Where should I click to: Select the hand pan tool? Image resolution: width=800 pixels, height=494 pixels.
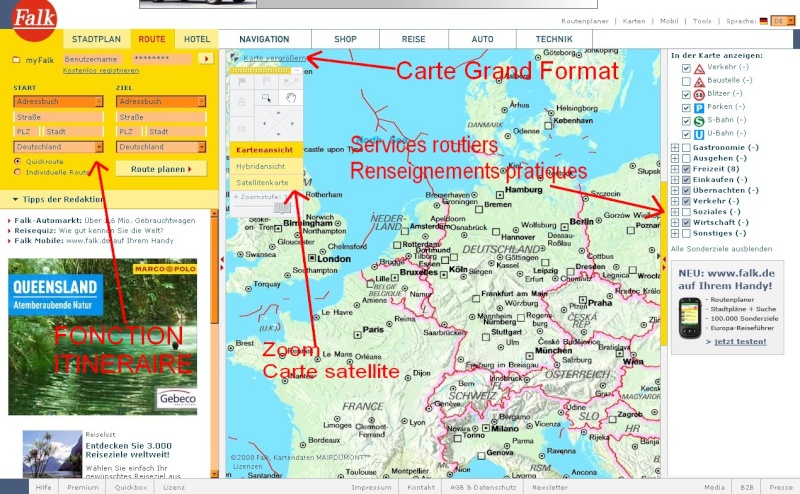coord(290,97)
